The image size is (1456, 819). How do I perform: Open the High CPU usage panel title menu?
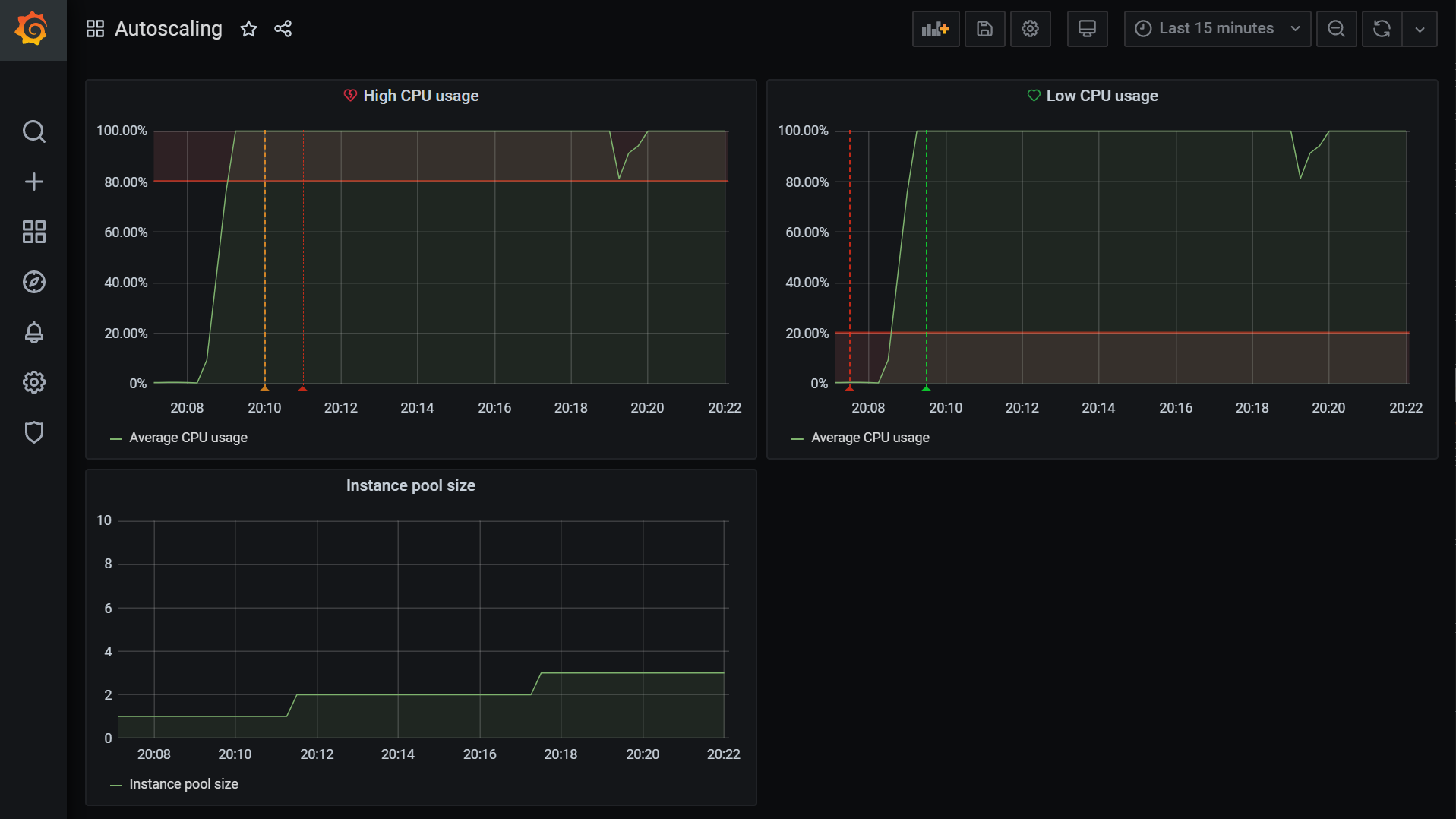420,96
